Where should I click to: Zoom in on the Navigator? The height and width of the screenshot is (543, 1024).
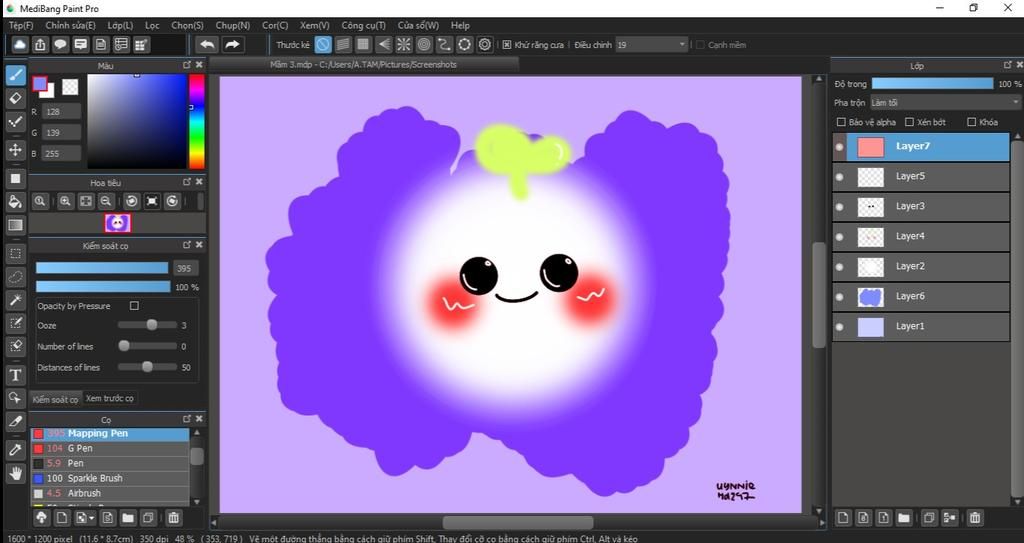coord(65,201)
